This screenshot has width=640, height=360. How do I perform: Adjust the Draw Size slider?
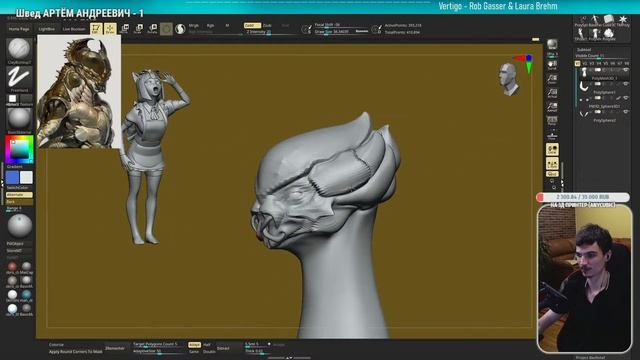coord(341,31)
